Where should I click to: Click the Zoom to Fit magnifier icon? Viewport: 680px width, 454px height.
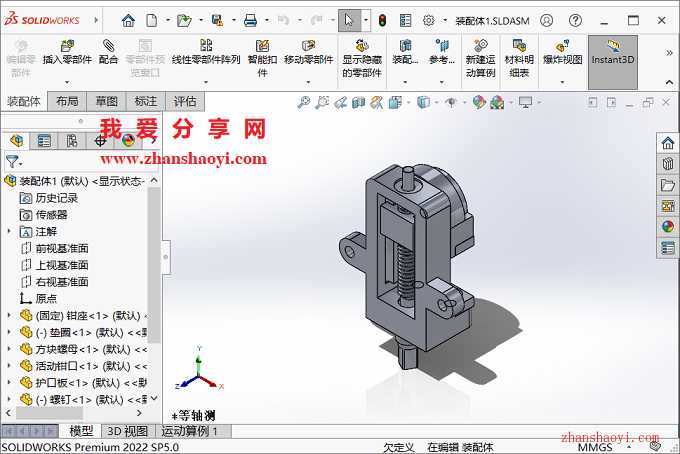pos(303,102)
